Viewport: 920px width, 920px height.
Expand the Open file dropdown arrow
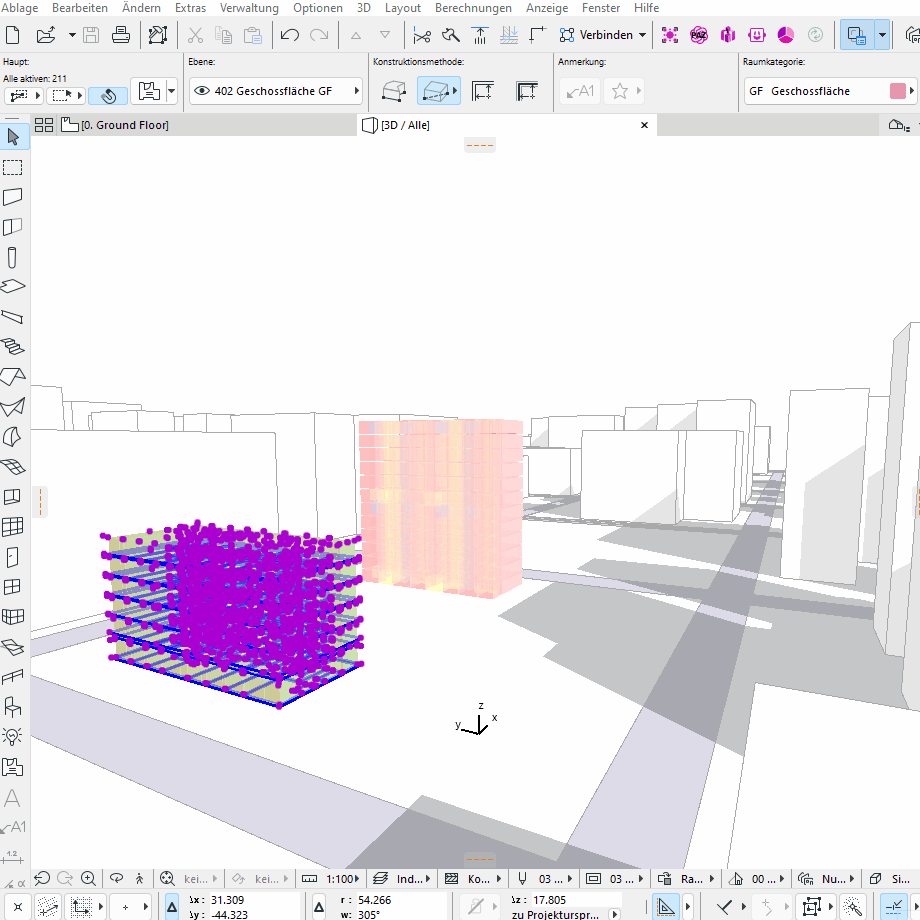point(72,35)
